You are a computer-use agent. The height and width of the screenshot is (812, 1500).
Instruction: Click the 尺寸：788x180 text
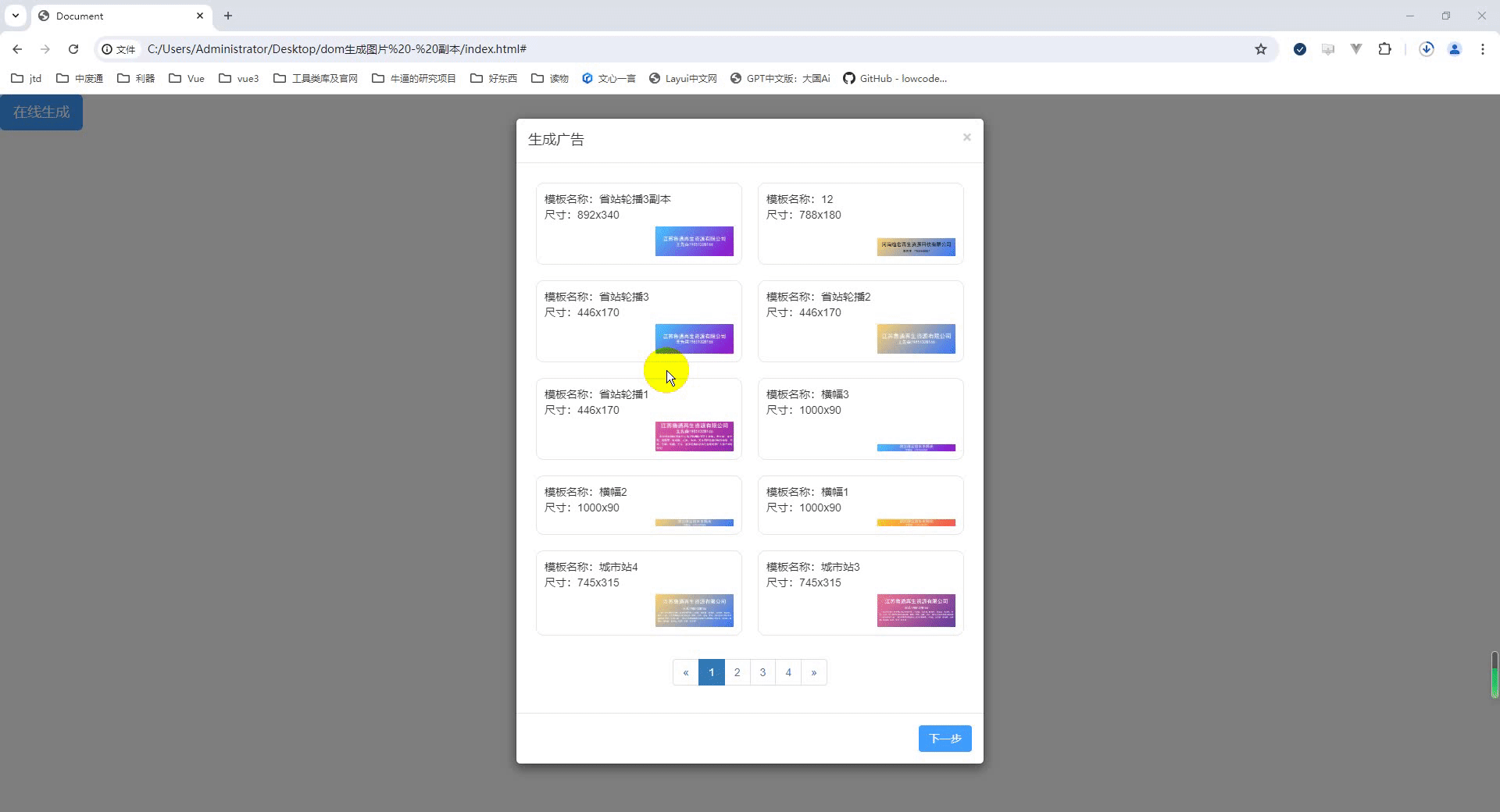[x=804, y=215]
